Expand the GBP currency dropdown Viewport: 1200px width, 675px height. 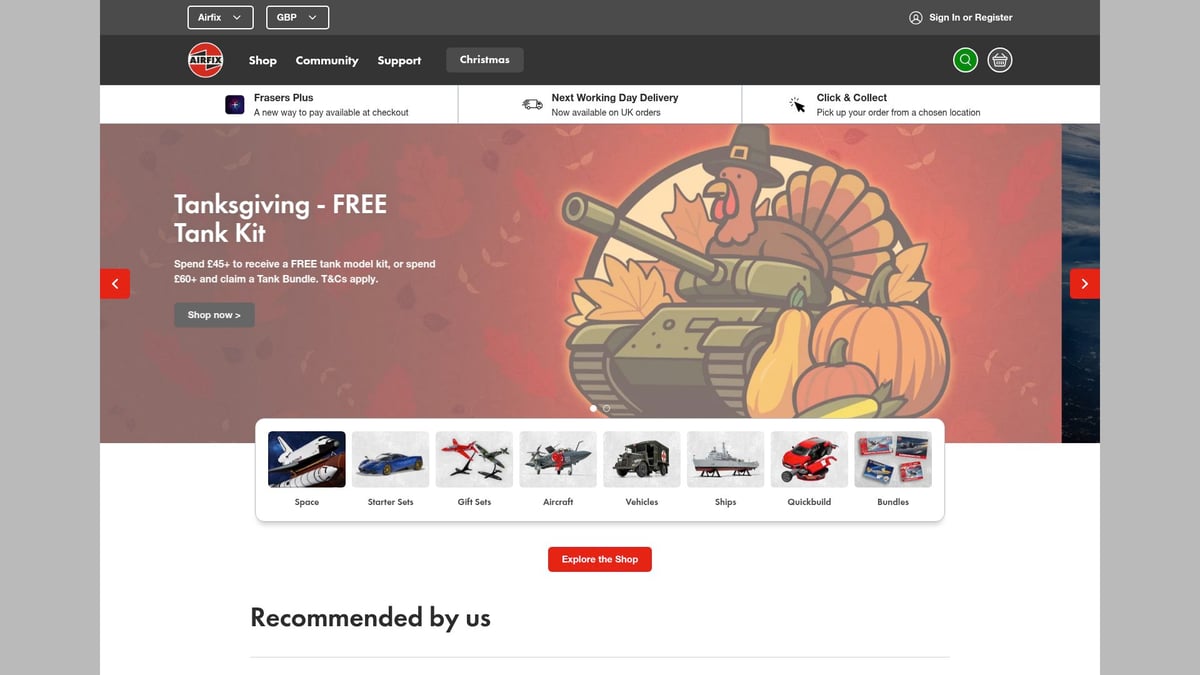point(298,17)
